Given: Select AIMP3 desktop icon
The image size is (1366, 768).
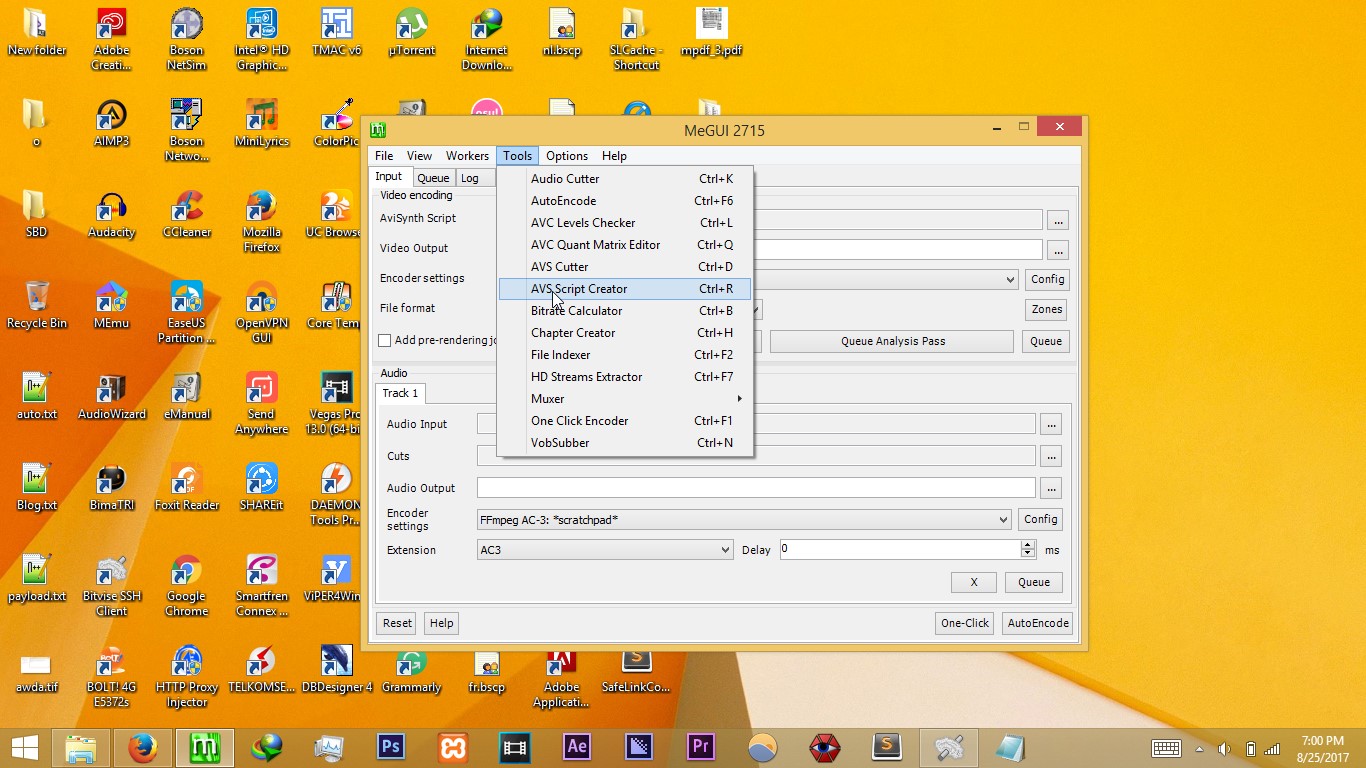Looking at the screenshot, I should pos(111,124).
